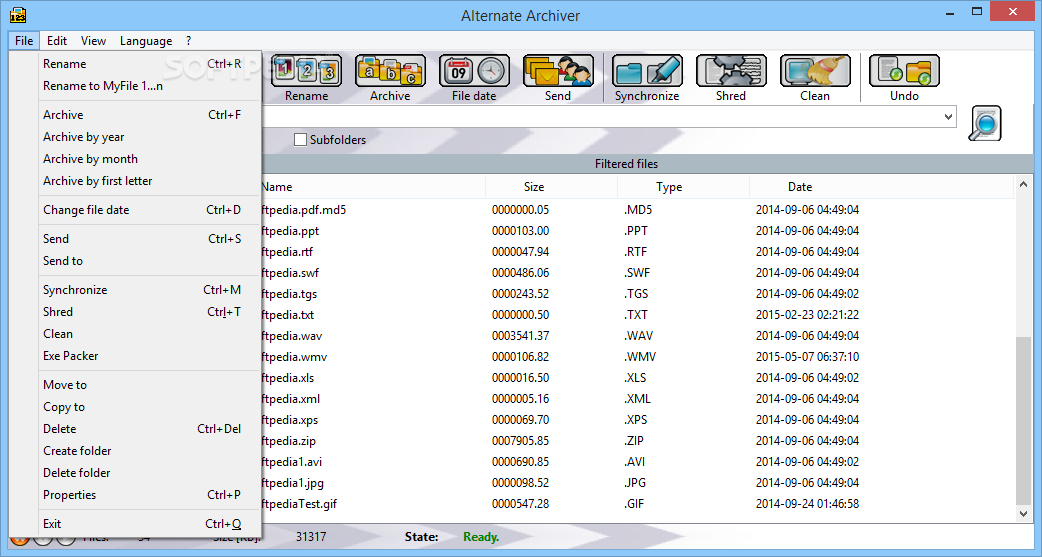
Task: Open the Edit menu
Action: click(x=56, y=41)
